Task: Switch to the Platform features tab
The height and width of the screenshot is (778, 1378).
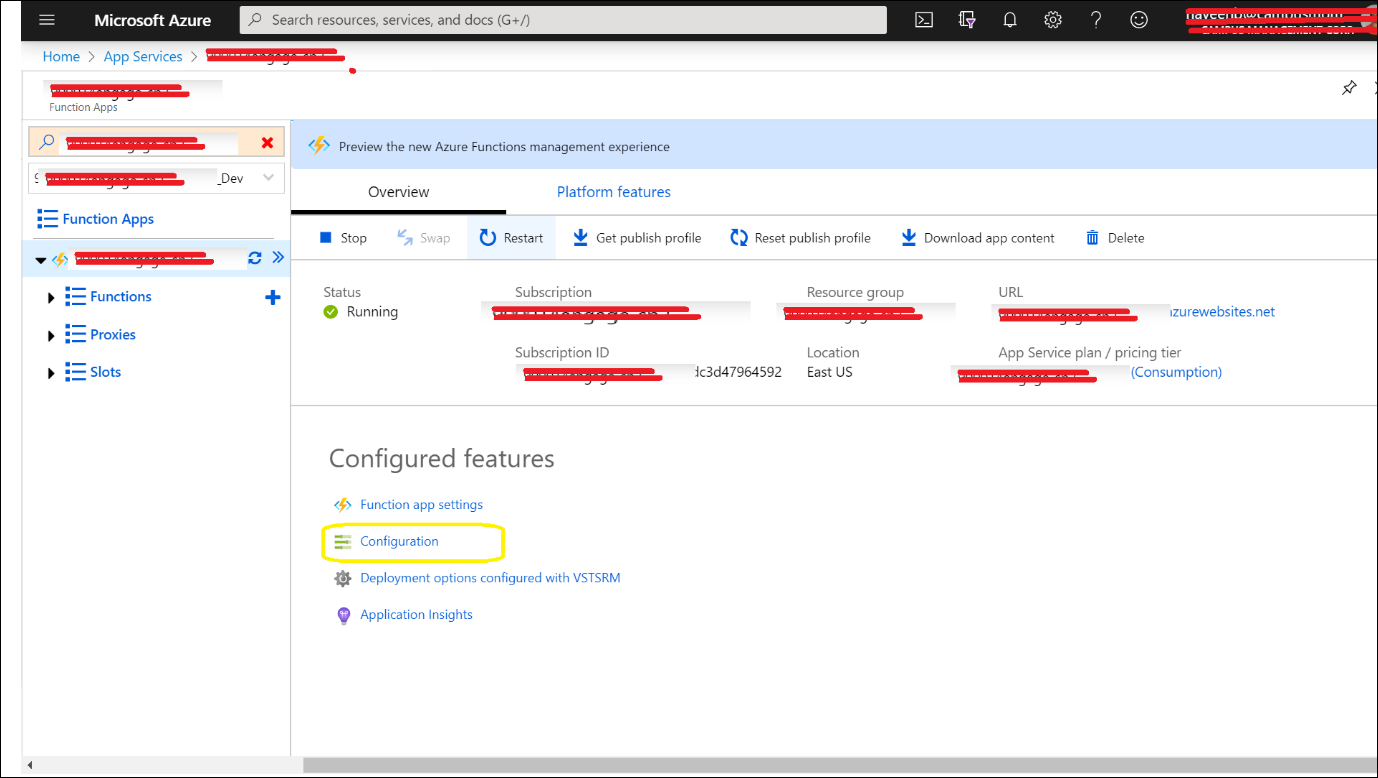Action: pyautogui.click(x=613, y=192)
